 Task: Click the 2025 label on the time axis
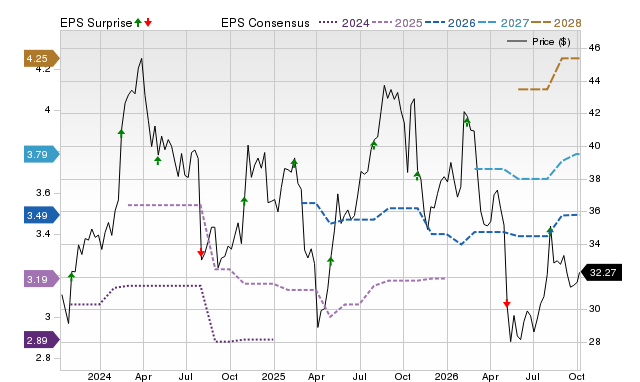pos(273,376)
